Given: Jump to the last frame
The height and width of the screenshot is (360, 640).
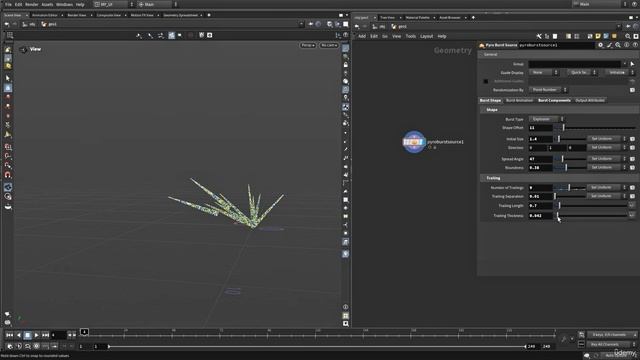Looking at the screenshot, I should pos(45,335).
